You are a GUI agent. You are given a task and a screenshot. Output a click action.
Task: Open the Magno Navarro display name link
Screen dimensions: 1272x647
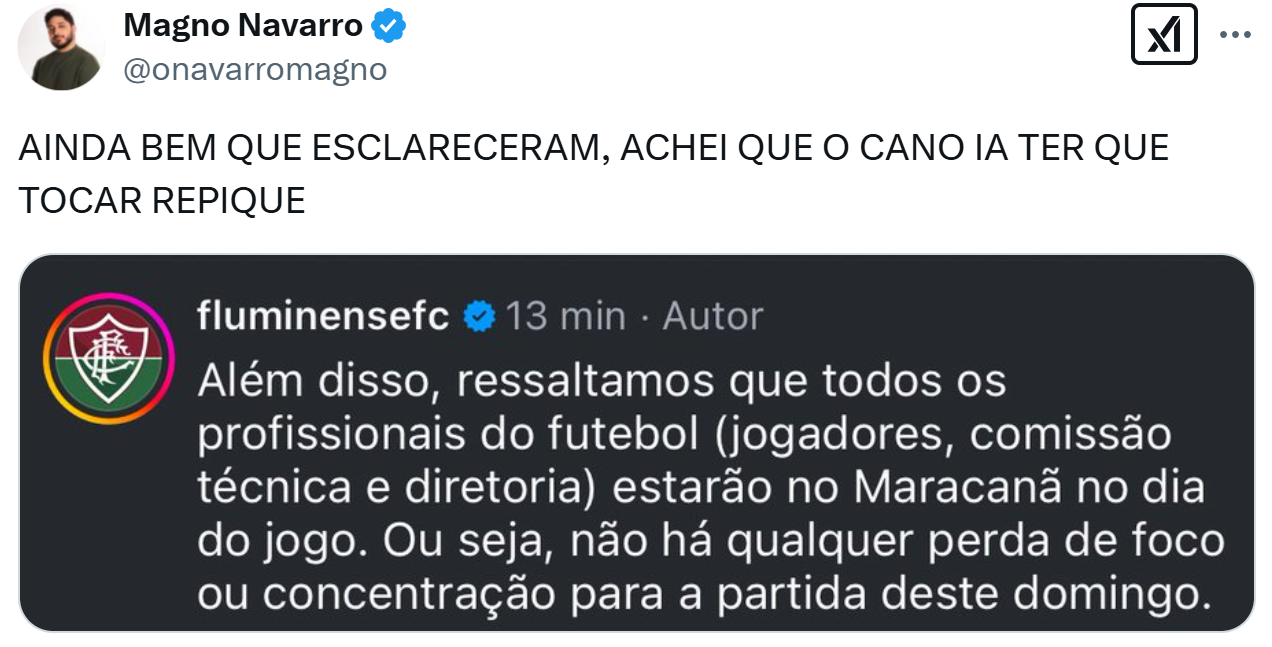click(243, 26)
